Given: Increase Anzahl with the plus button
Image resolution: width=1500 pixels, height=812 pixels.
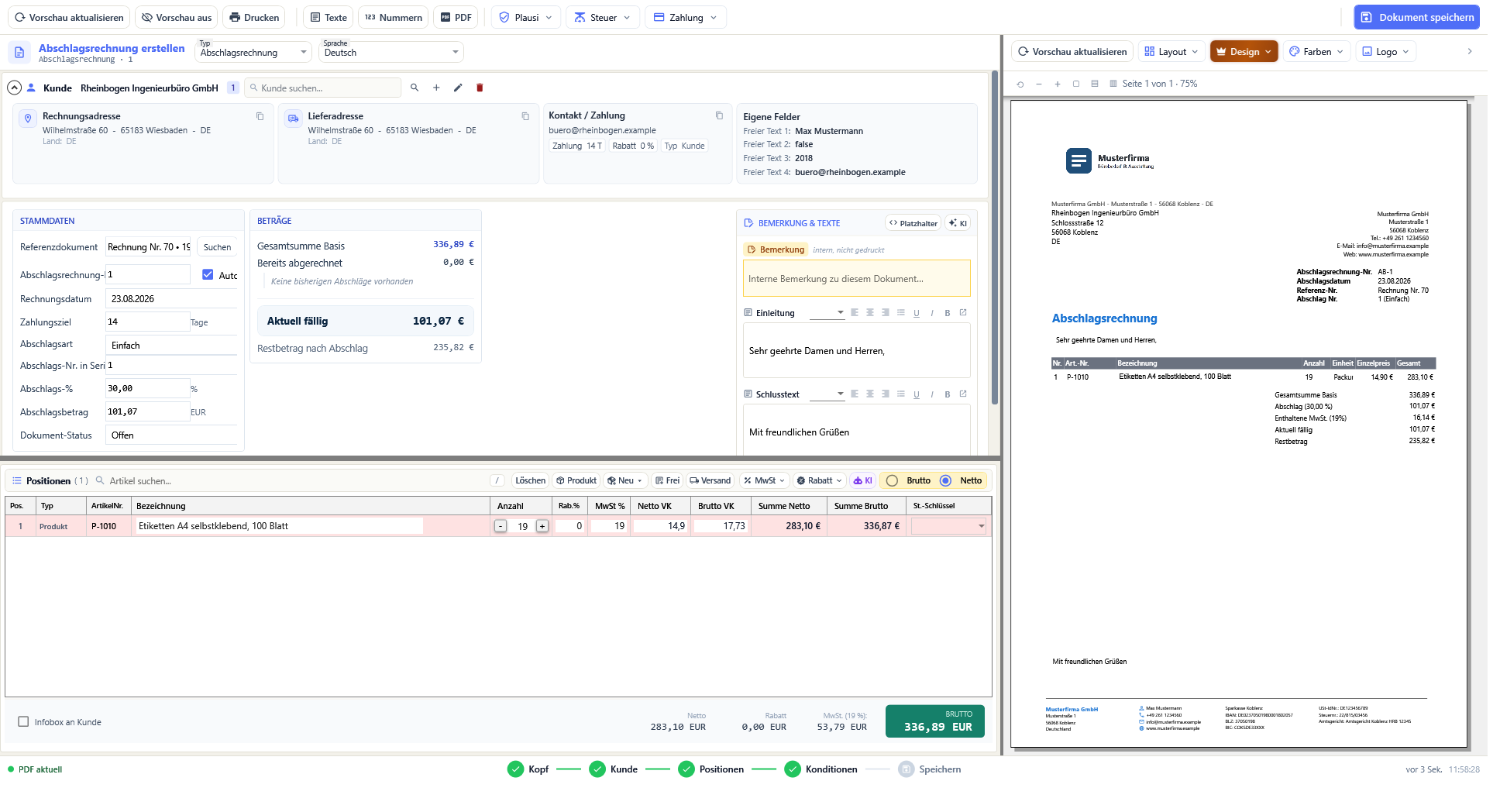Looking at the screenshot, I should point(542,526).
